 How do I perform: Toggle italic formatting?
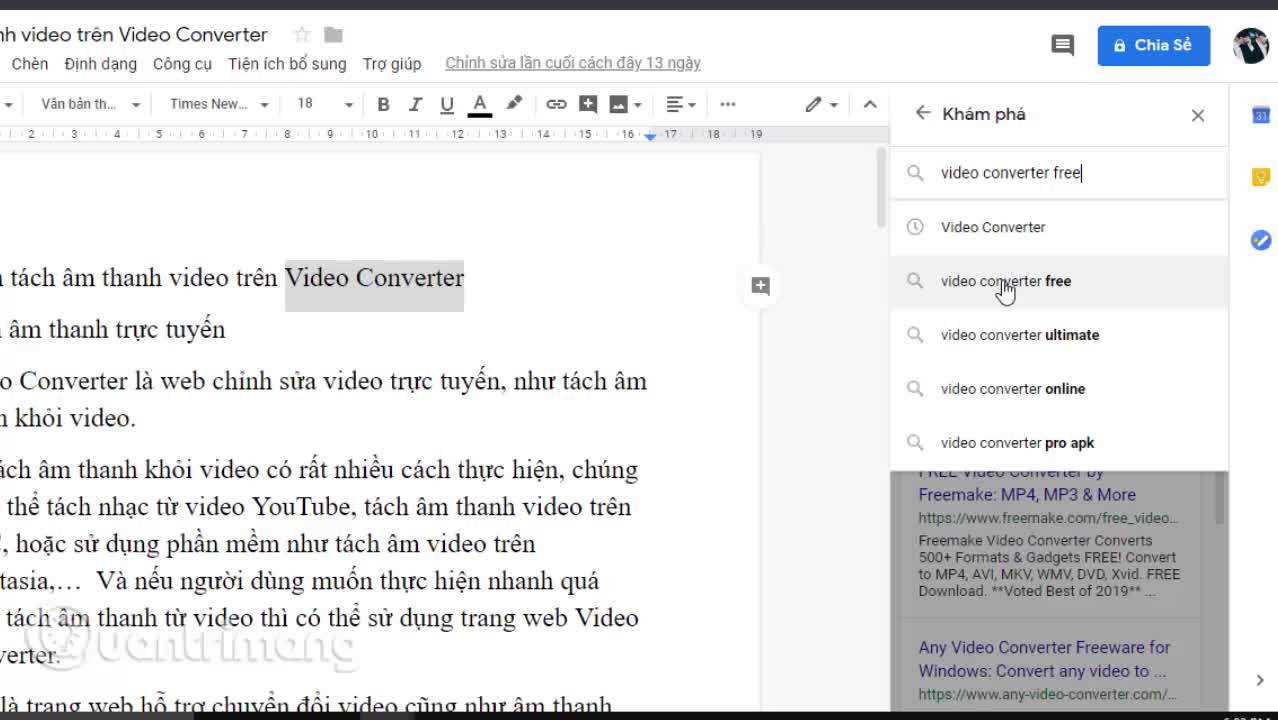(x=415, y=104)
